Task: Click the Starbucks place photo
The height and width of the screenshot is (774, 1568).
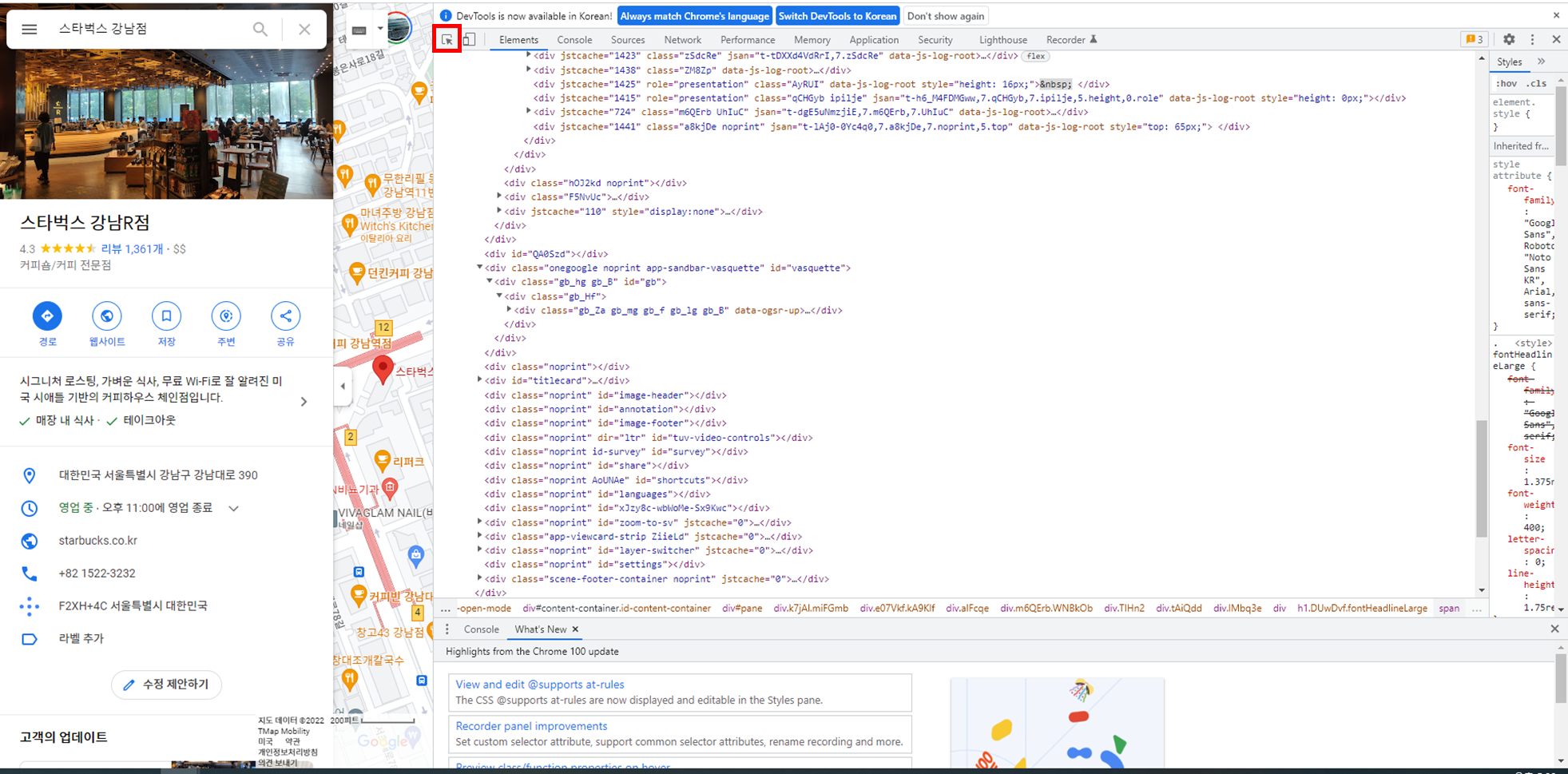Action: [166, 124]
